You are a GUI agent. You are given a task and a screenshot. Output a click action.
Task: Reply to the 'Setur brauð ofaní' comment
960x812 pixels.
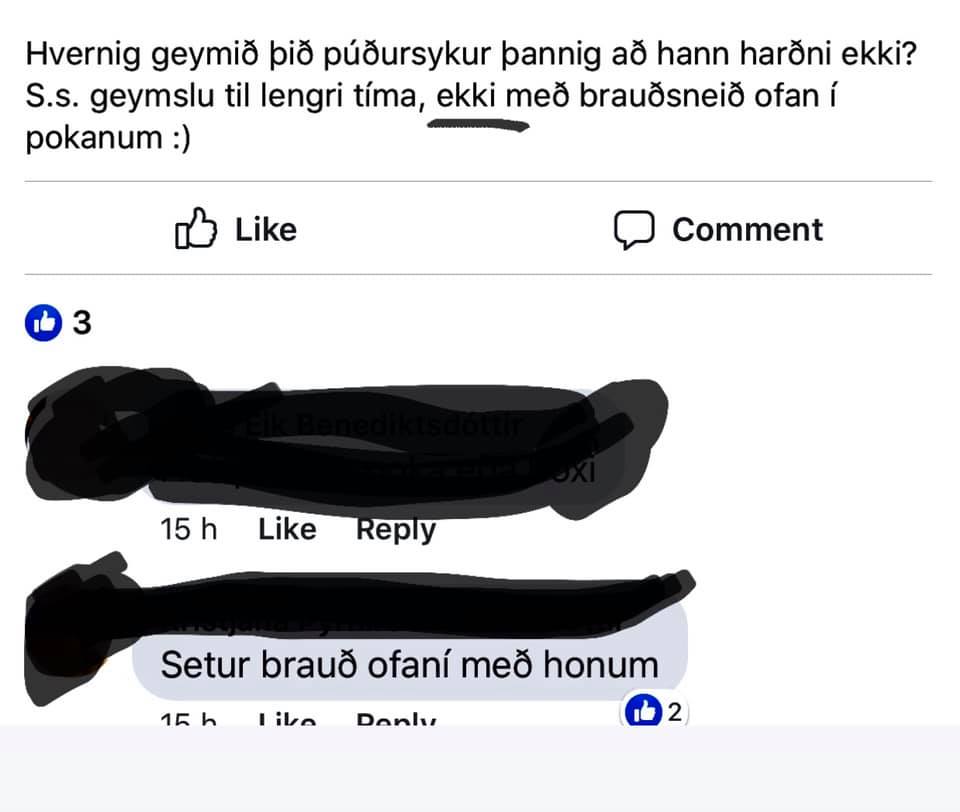coord(396,719)
